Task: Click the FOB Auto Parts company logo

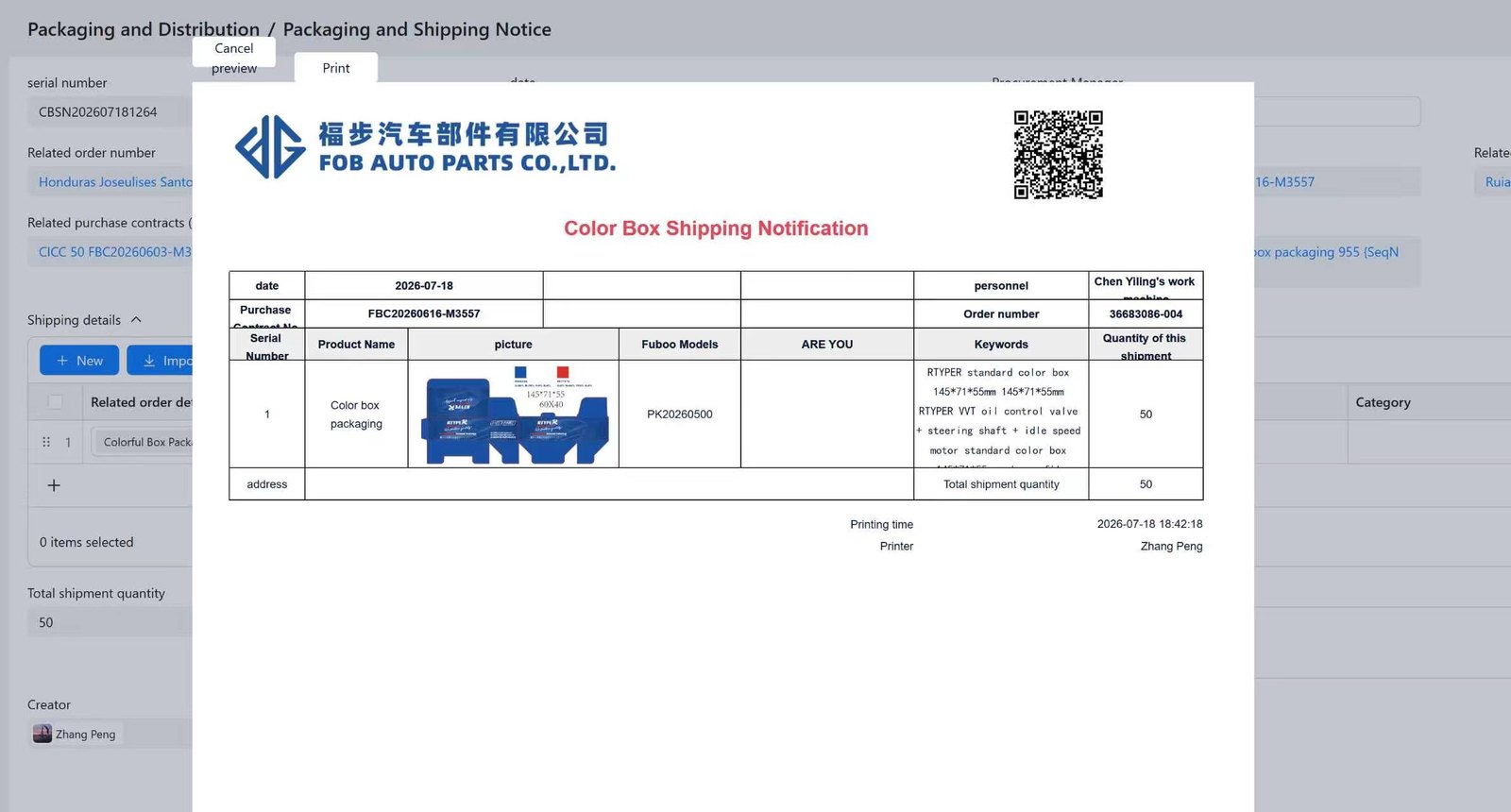Action: pos(425,147)
